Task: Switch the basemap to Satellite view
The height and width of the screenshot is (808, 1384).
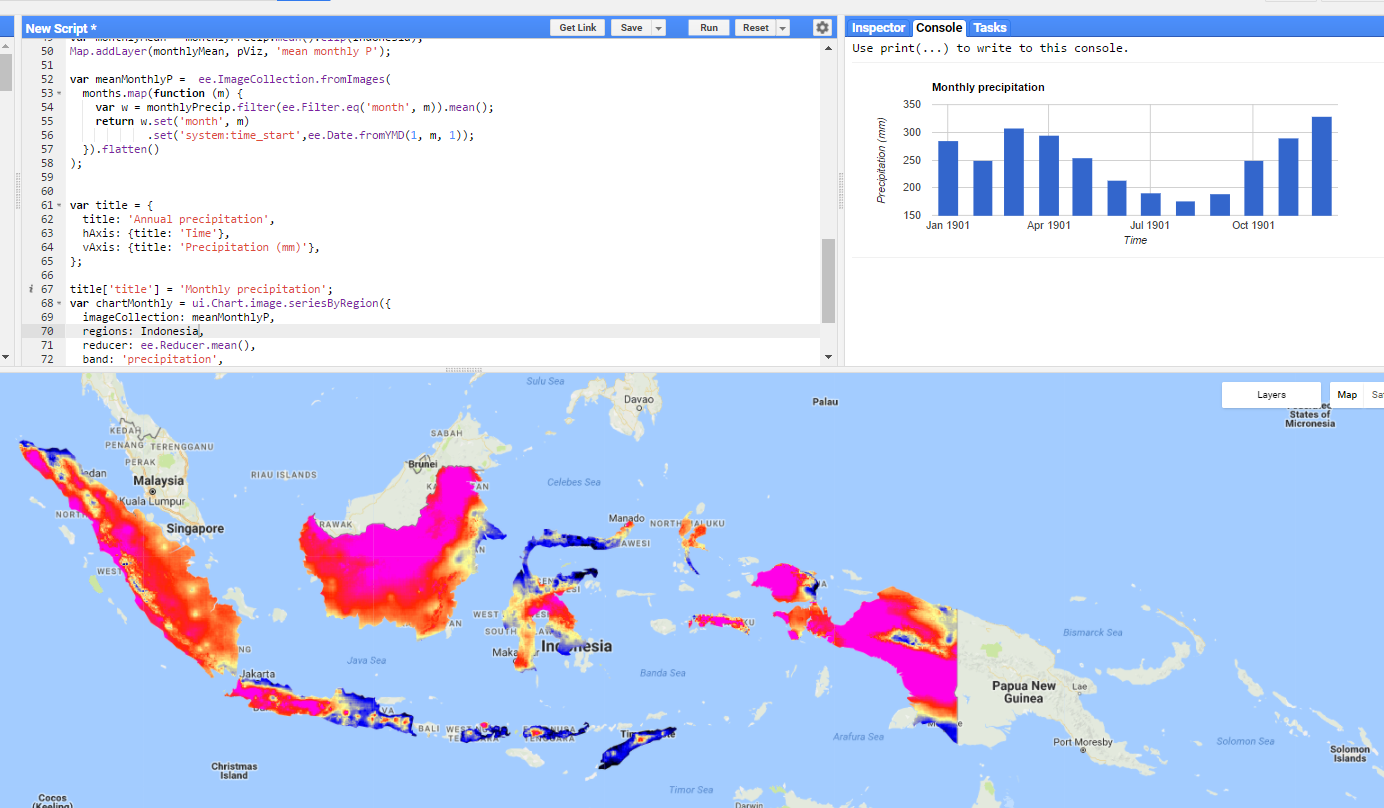Action: 1378,394
